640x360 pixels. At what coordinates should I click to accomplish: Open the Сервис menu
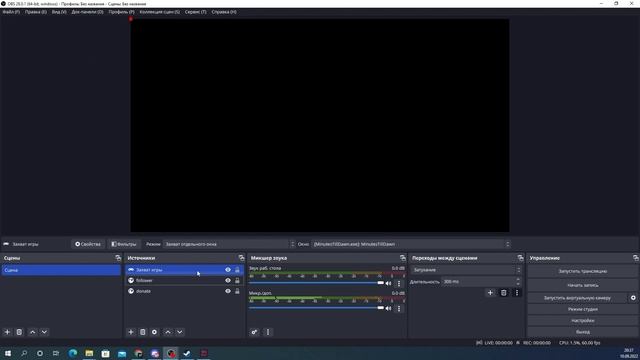[x=196, y=12]
